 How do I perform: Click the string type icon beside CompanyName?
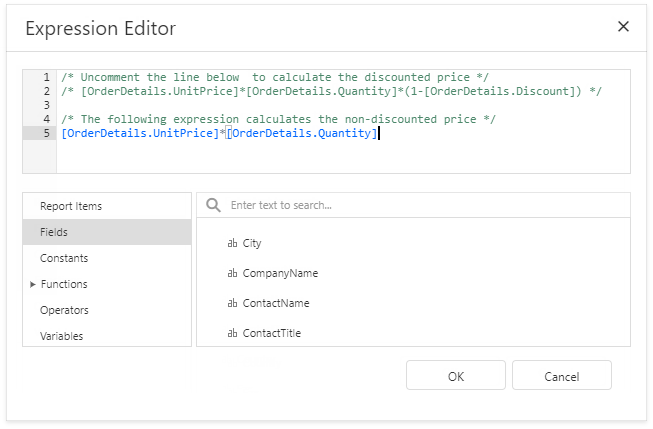coord(232,273)
